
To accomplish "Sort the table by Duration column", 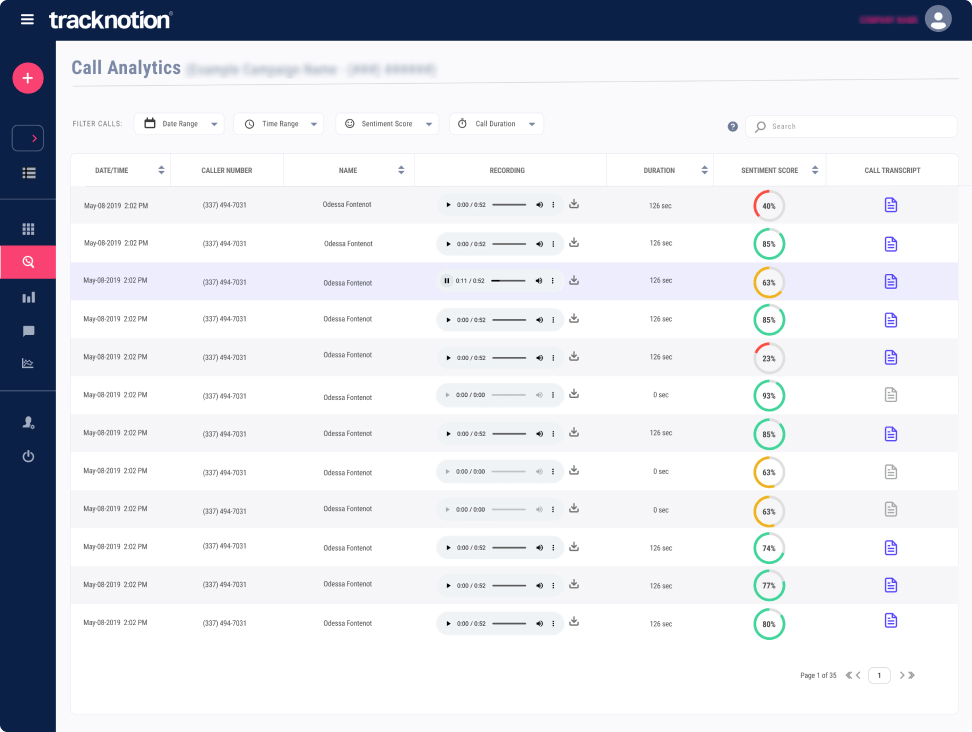I will point(704,170).
